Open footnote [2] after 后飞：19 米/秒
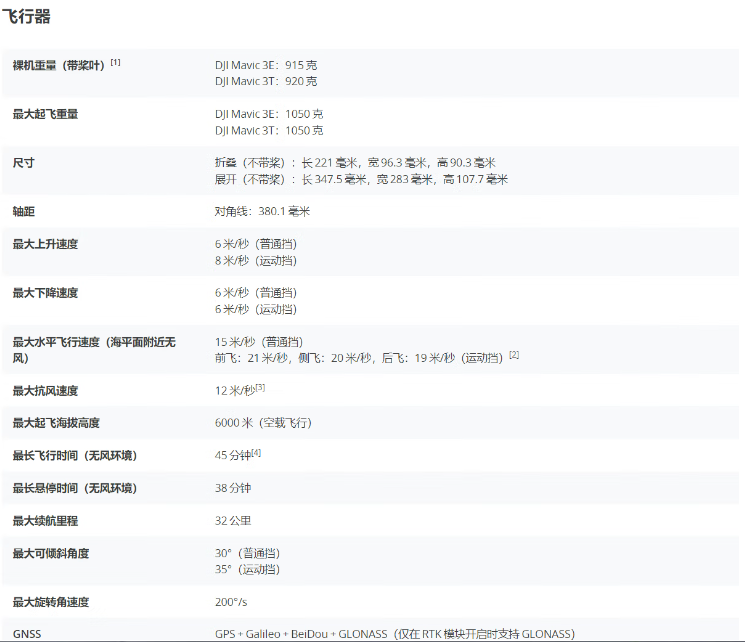Viewport: 745px width, 642px height. 514,355
